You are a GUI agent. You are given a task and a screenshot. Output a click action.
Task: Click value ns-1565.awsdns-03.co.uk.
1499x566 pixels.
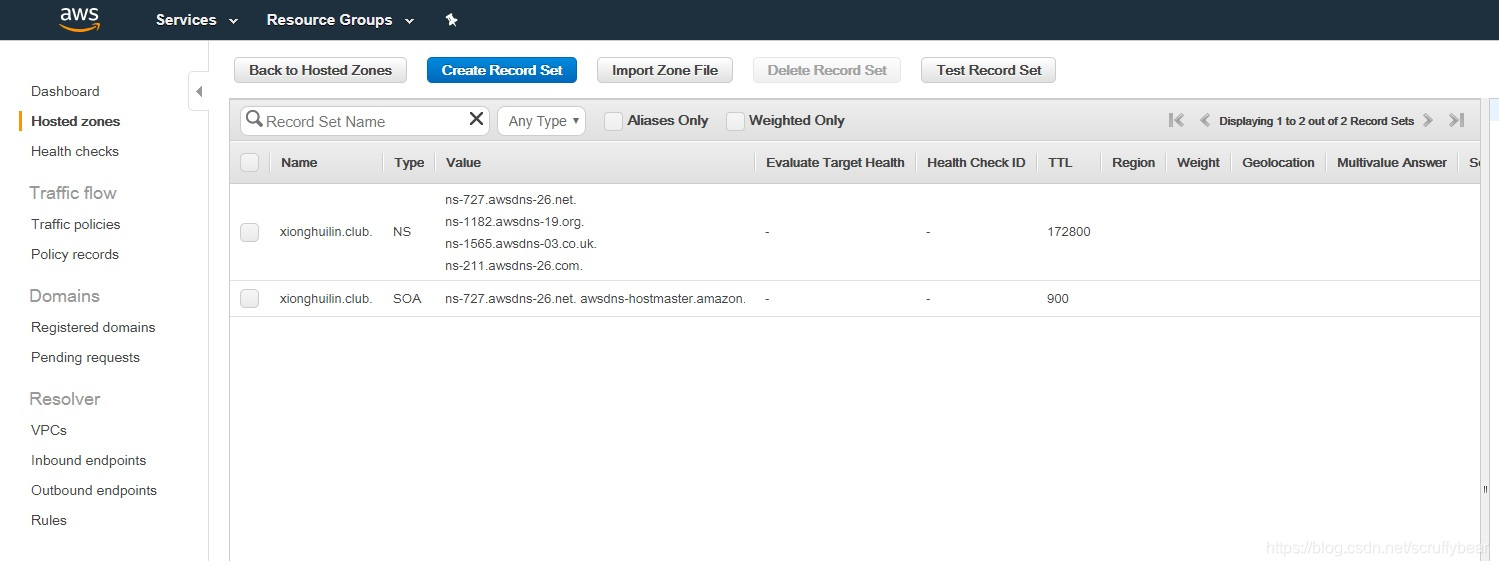(521, 243)
